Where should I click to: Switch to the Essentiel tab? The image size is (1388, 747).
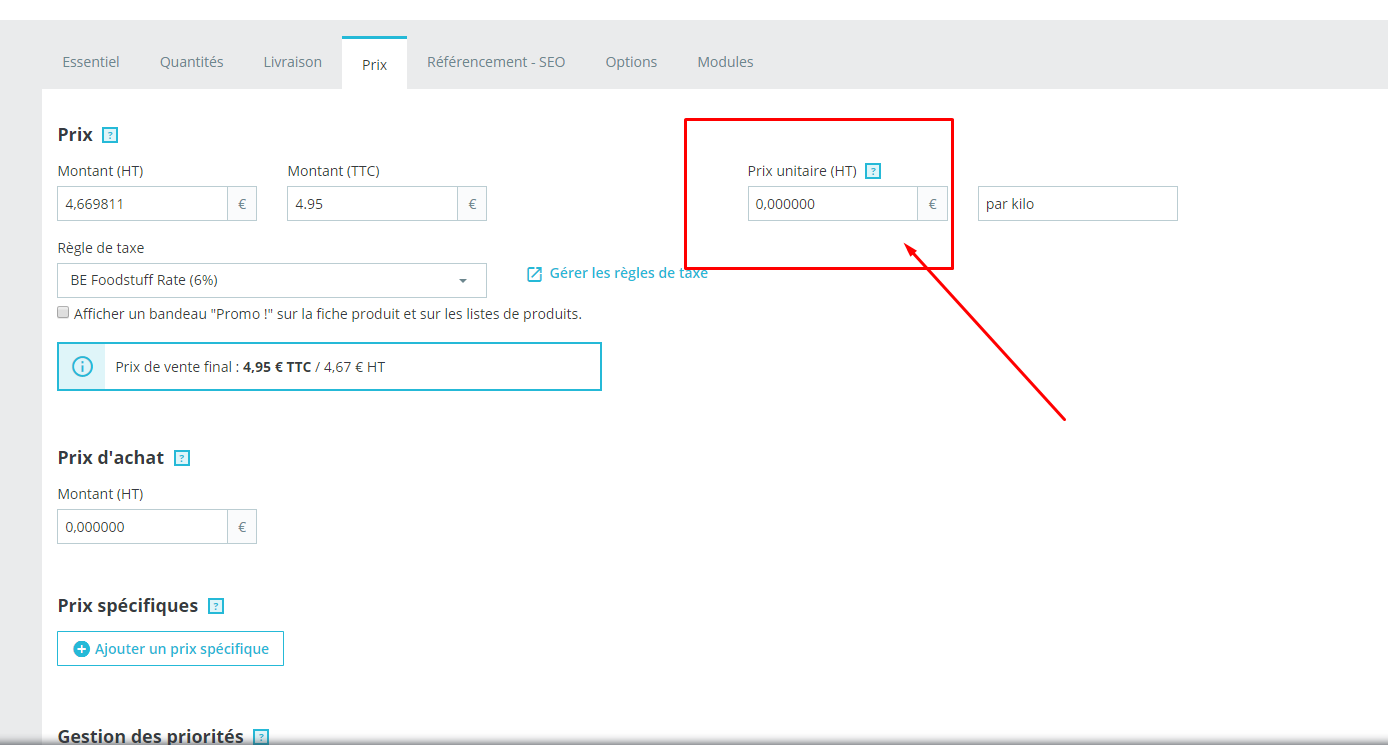point(91,62)
